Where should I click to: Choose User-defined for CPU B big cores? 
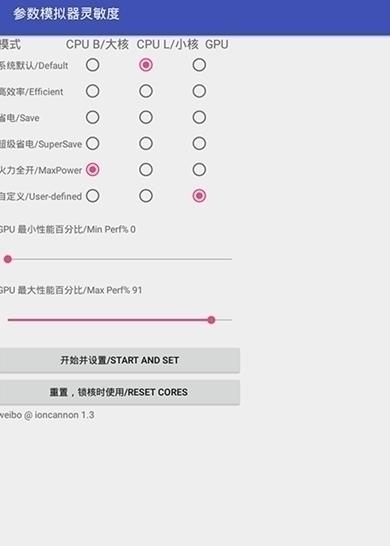tap(93, 196)
